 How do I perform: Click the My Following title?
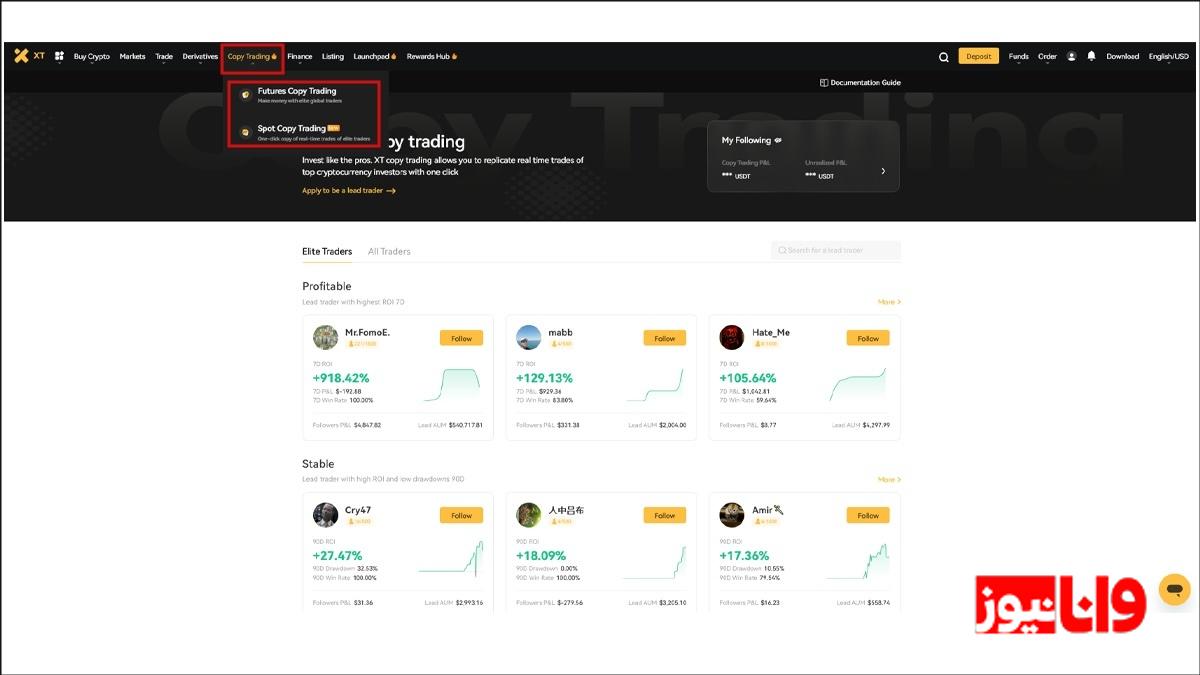(x=746, y=140)
